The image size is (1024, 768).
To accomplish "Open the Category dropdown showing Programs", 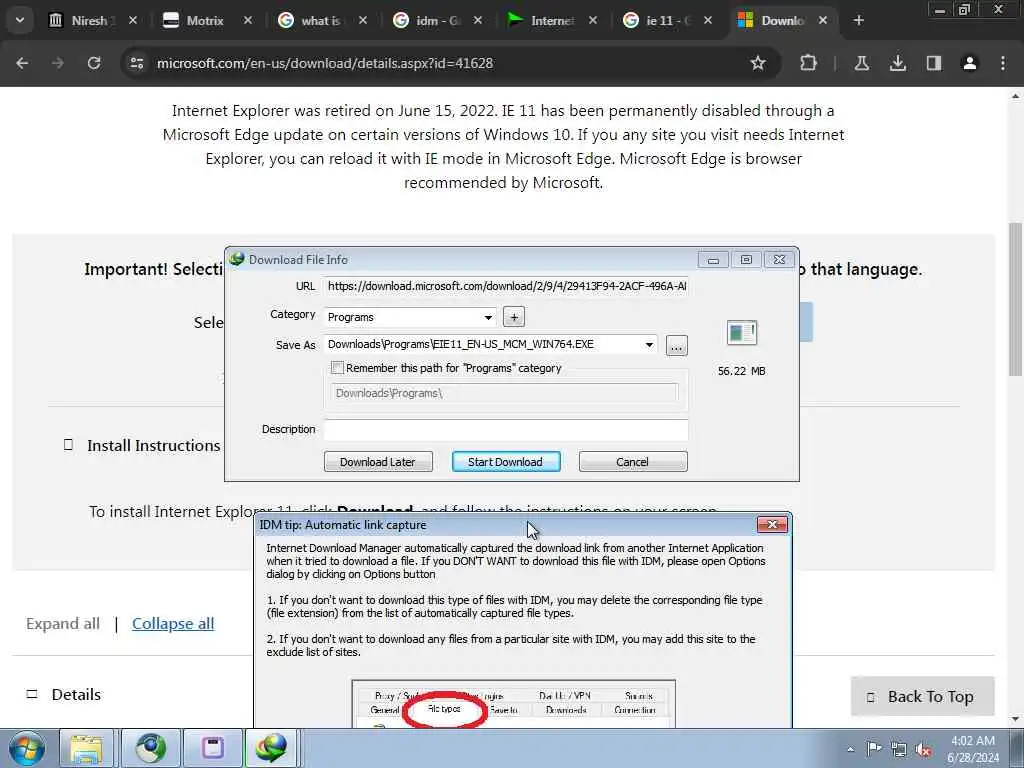I will pyautogui.click(x=410, y=317).
